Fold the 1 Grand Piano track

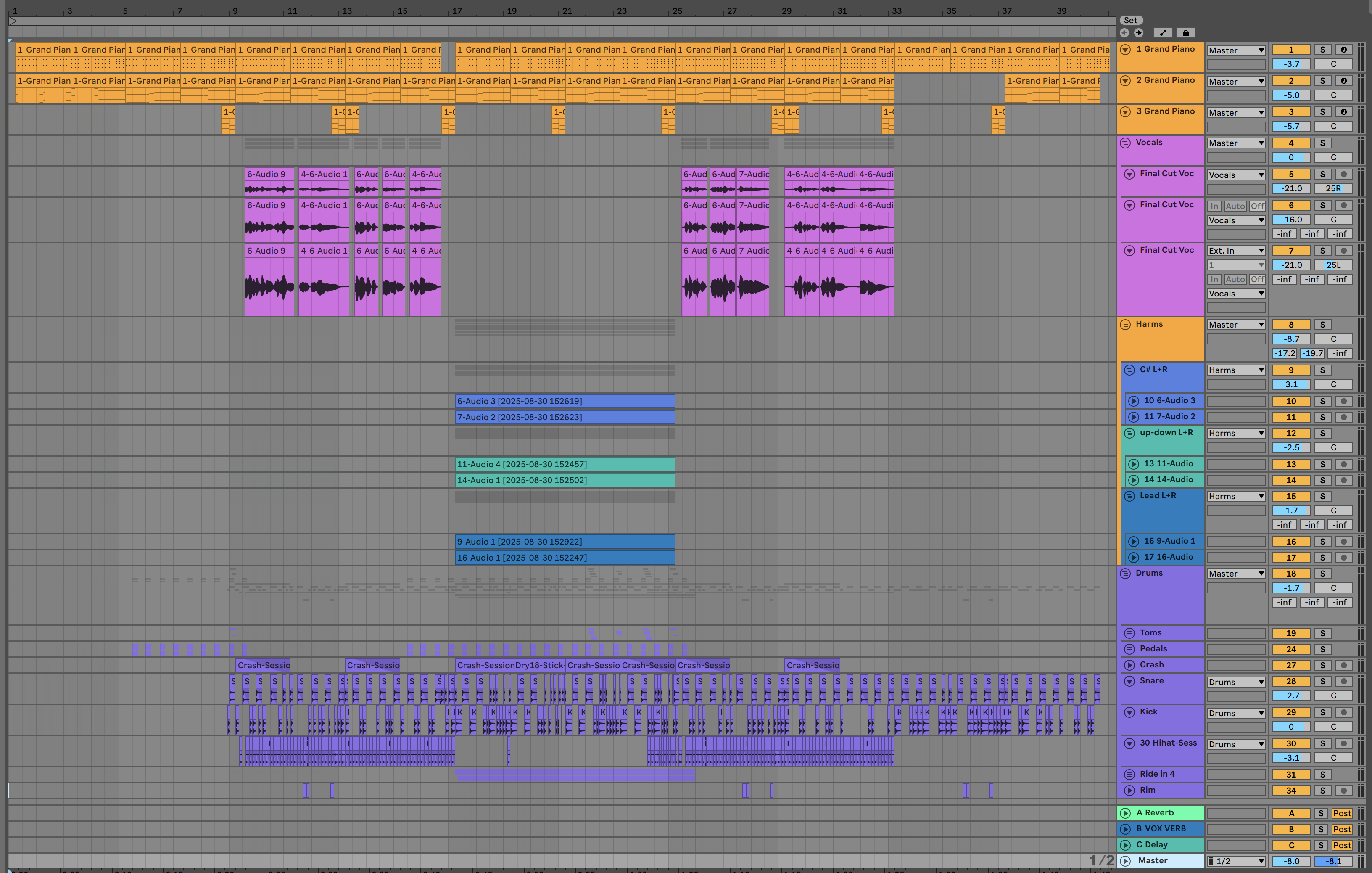tap(1125, 50)
